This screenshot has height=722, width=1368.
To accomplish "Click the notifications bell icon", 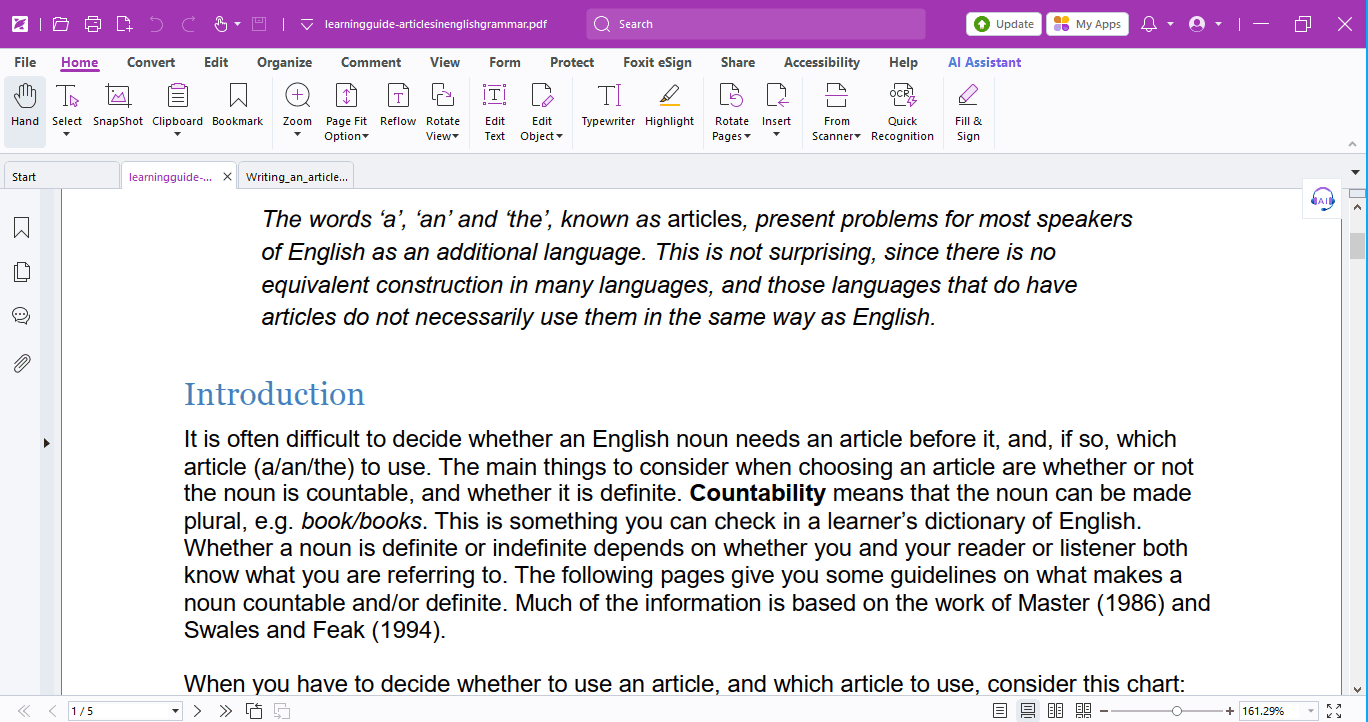I will 1149,24.
